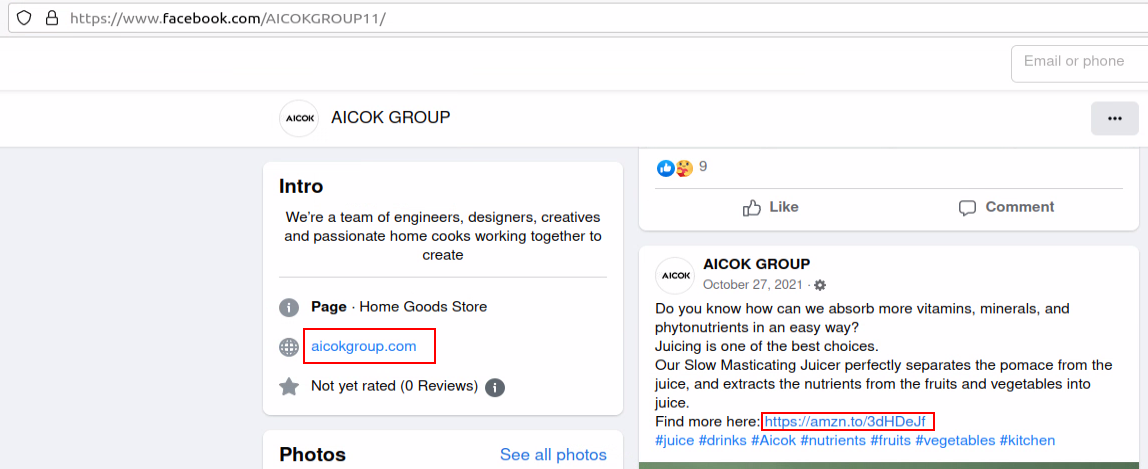
Task: Open AICOK GROUP post author name
Action: [x=756, y=264]
